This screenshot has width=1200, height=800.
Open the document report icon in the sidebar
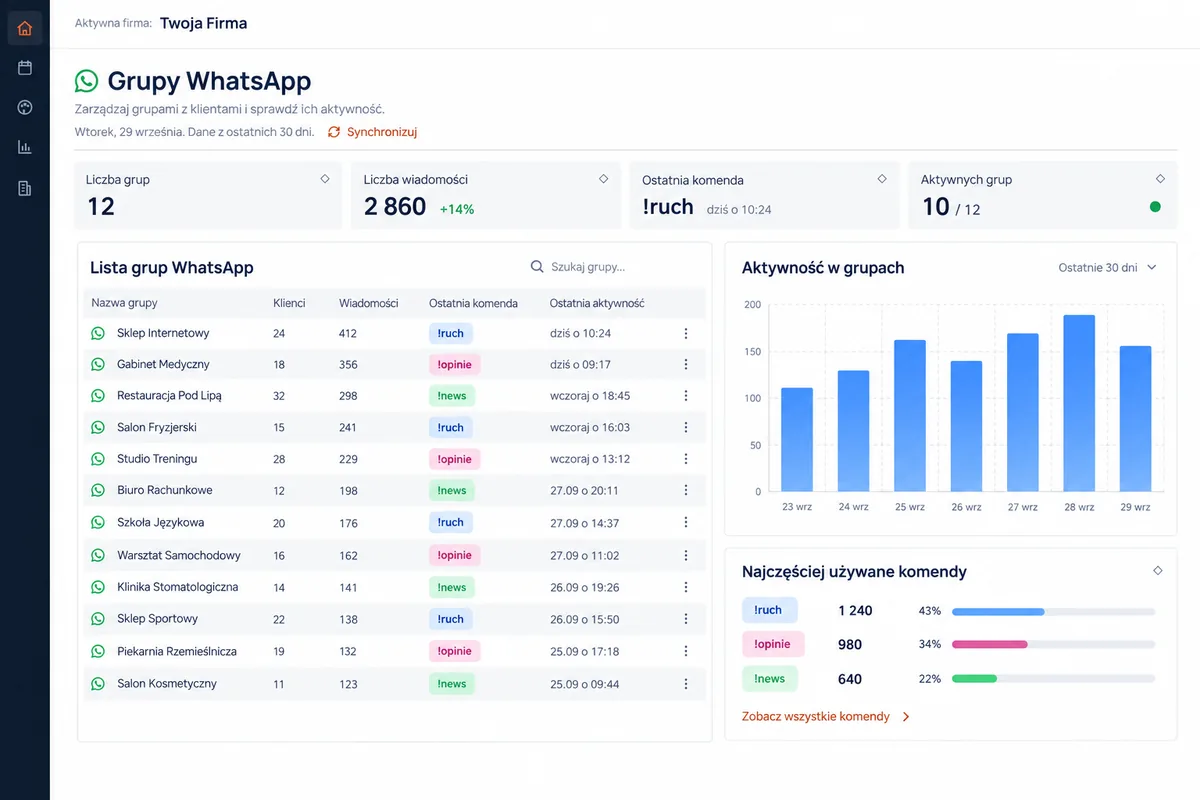click(x=25, y=188)
